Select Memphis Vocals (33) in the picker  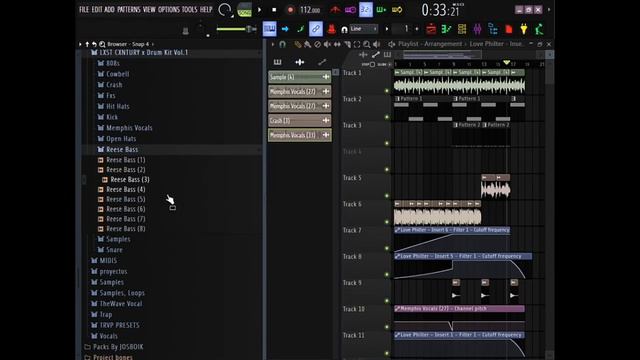[300, 135]
